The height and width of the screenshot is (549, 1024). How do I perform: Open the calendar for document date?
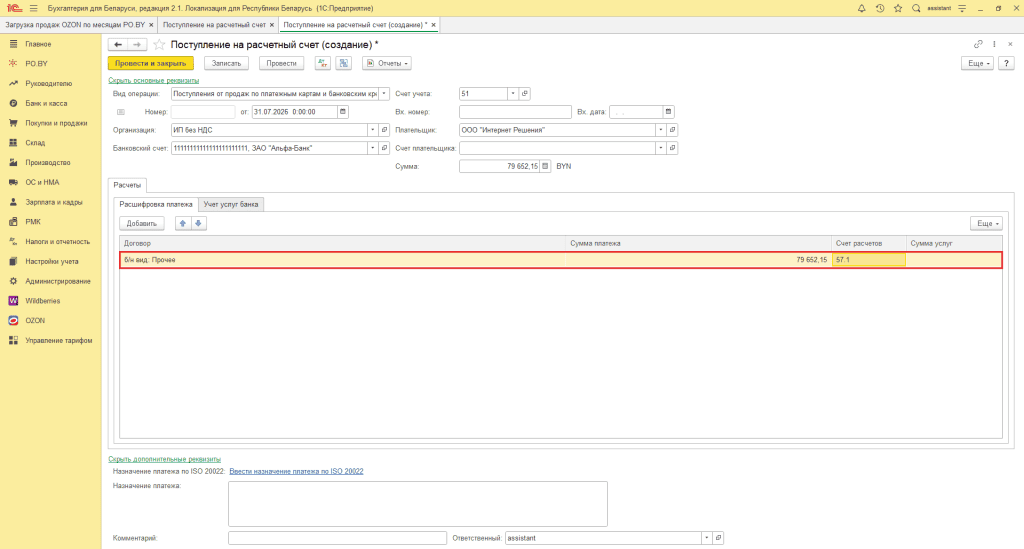pyautogui.click(x=343, y=112)
